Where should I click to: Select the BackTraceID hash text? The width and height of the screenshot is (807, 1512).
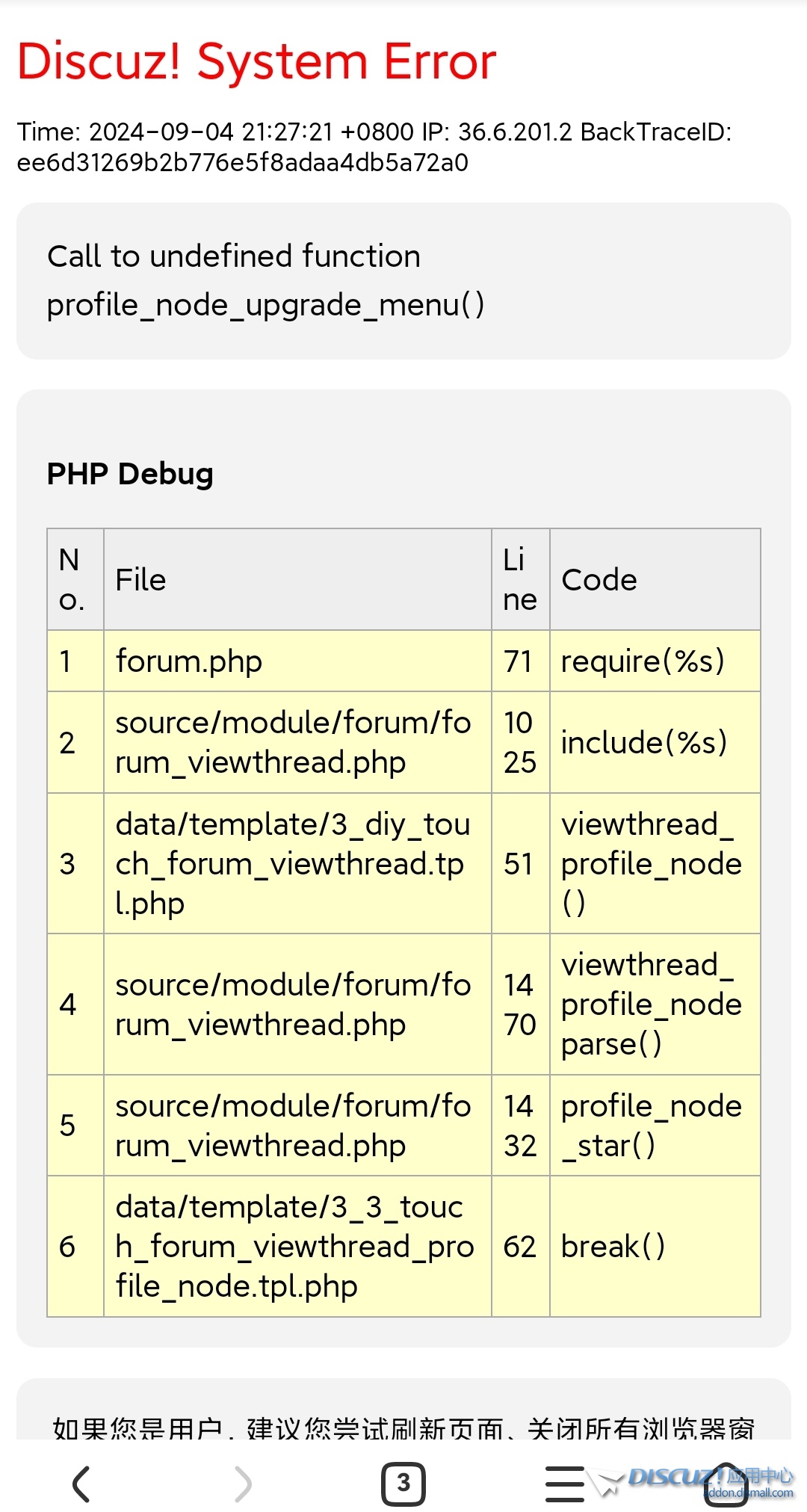point(242,162)
